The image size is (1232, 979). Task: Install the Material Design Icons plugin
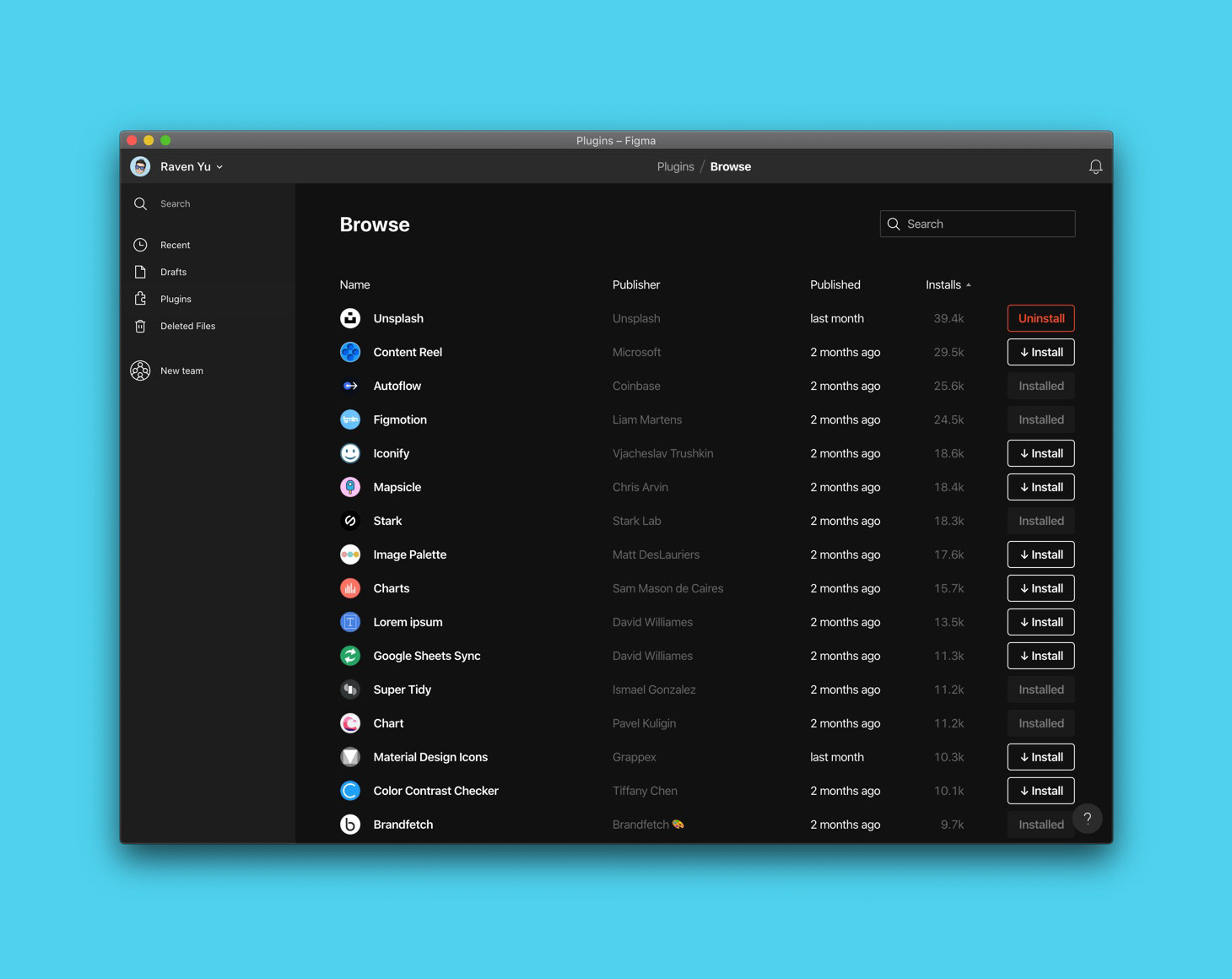(1040, 757)
